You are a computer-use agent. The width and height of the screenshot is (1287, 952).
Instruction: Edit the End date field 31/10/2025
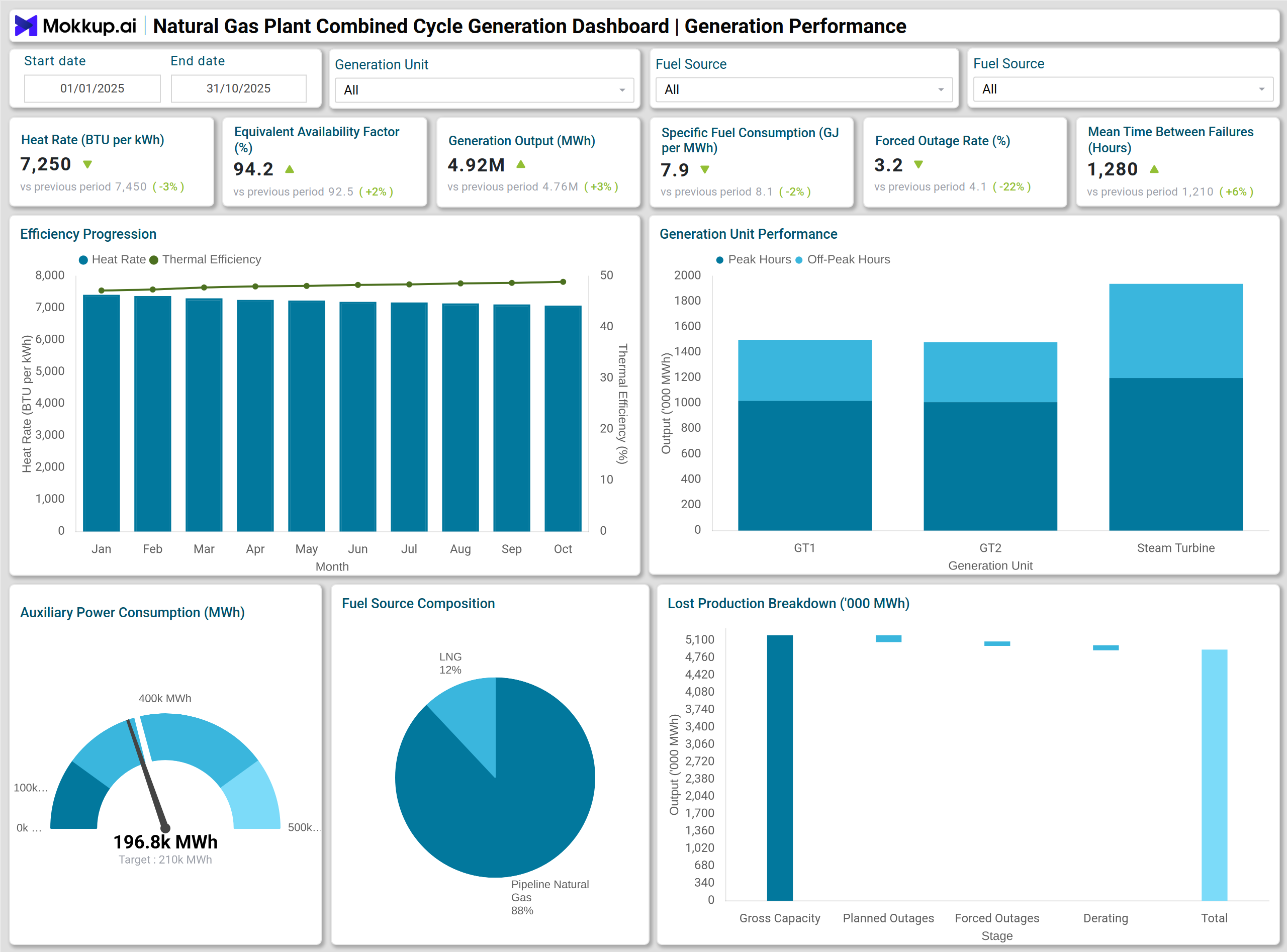239,88
